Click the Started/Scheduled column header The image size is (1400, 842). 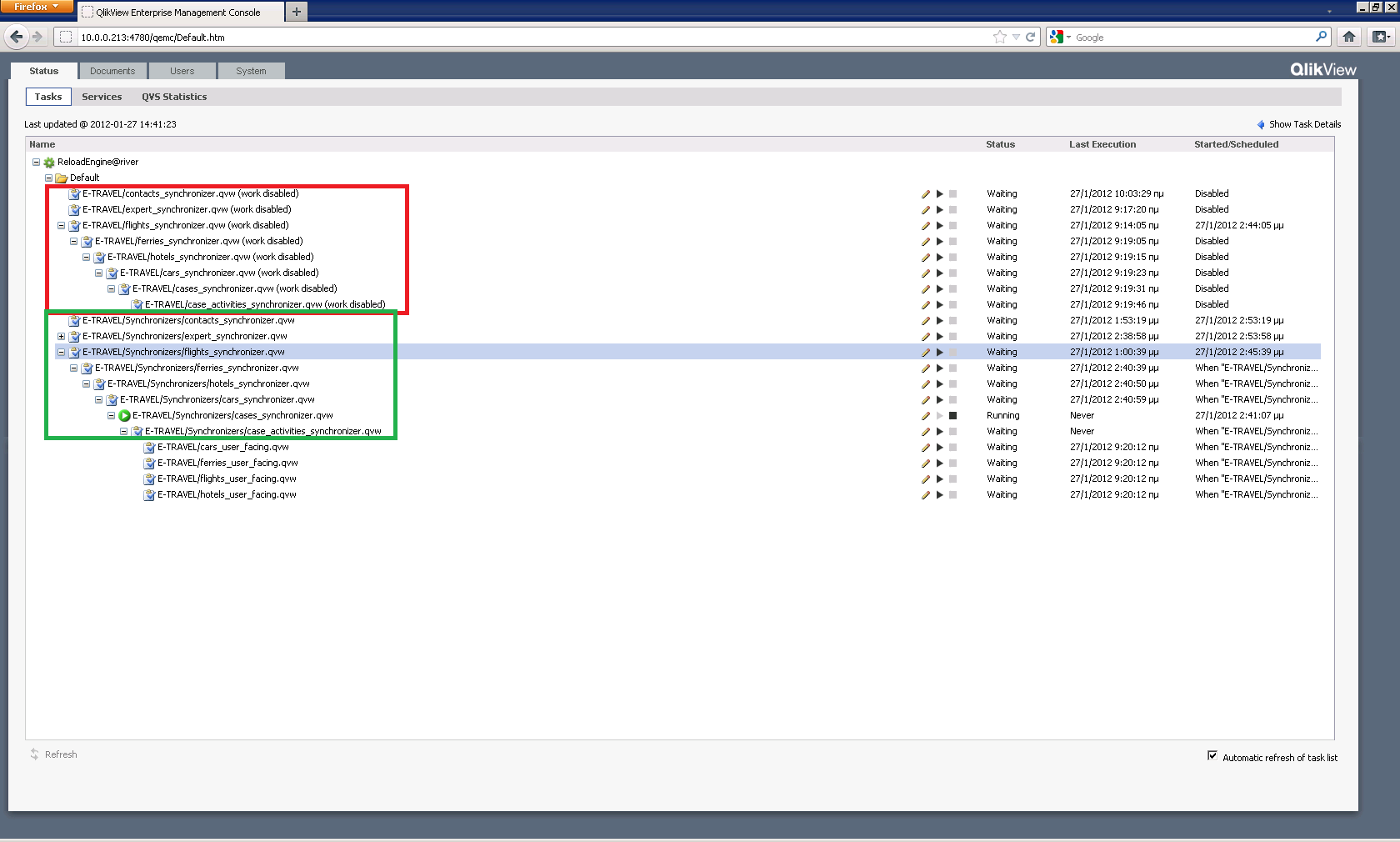[1236, 145]
